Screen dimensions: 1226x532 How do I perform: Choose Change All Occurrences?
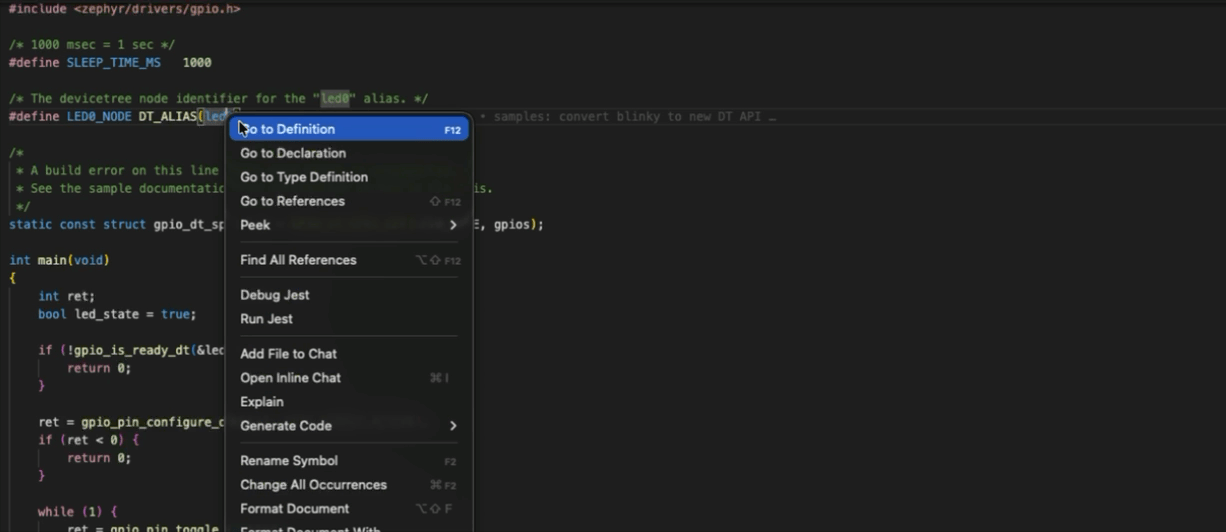coord(349,485)
